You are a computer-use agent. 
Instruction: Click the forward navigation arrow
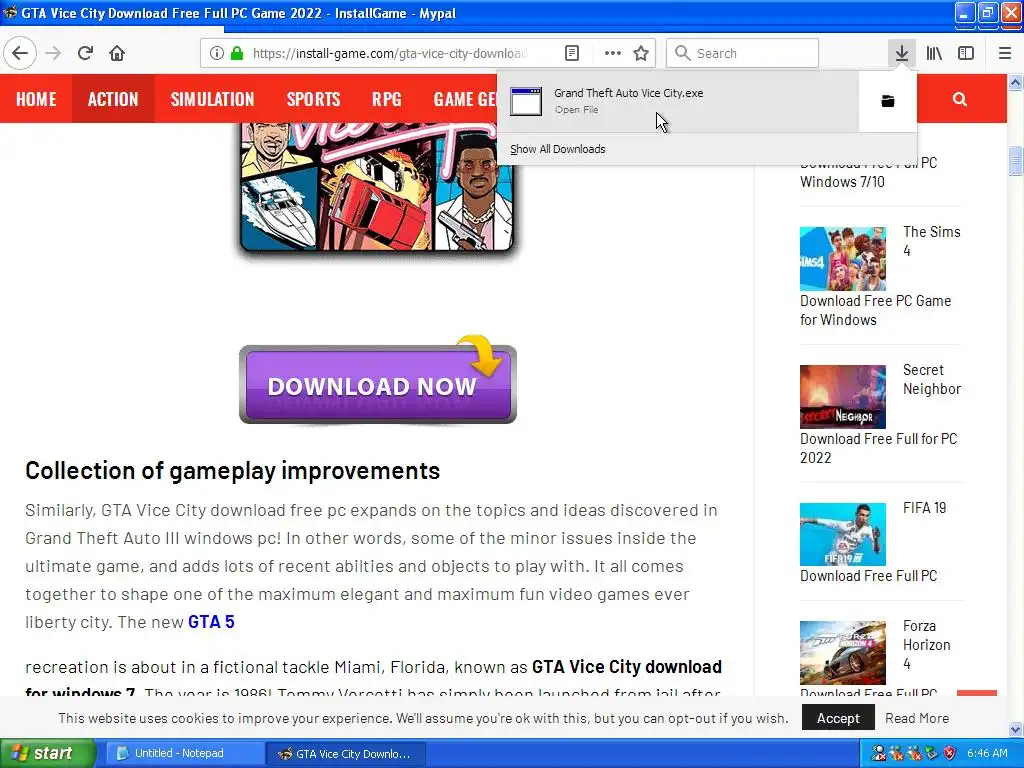pos(54,53)
